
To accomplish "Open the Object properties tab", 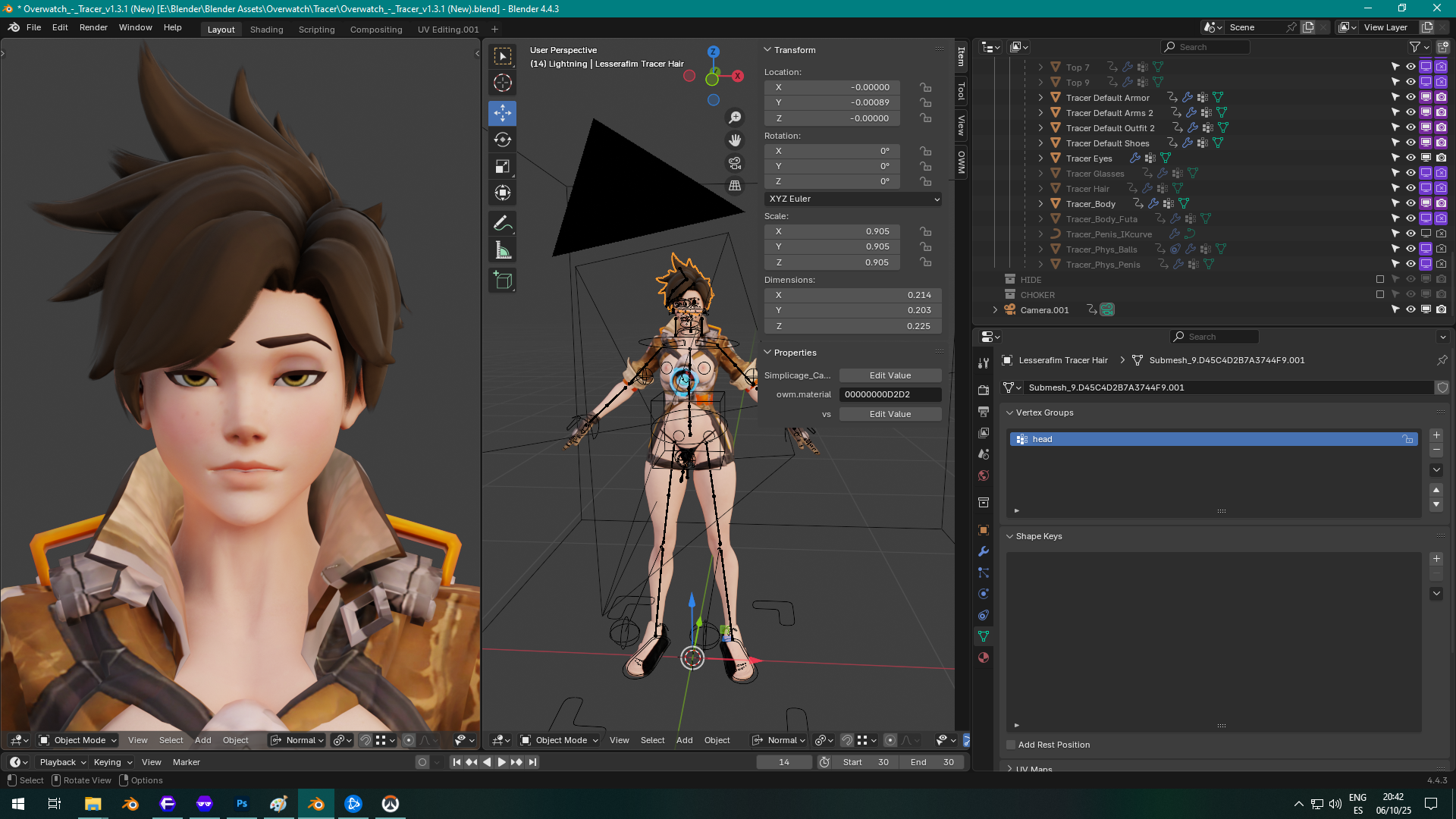I will pyautogui.click(x=984, y=530).
